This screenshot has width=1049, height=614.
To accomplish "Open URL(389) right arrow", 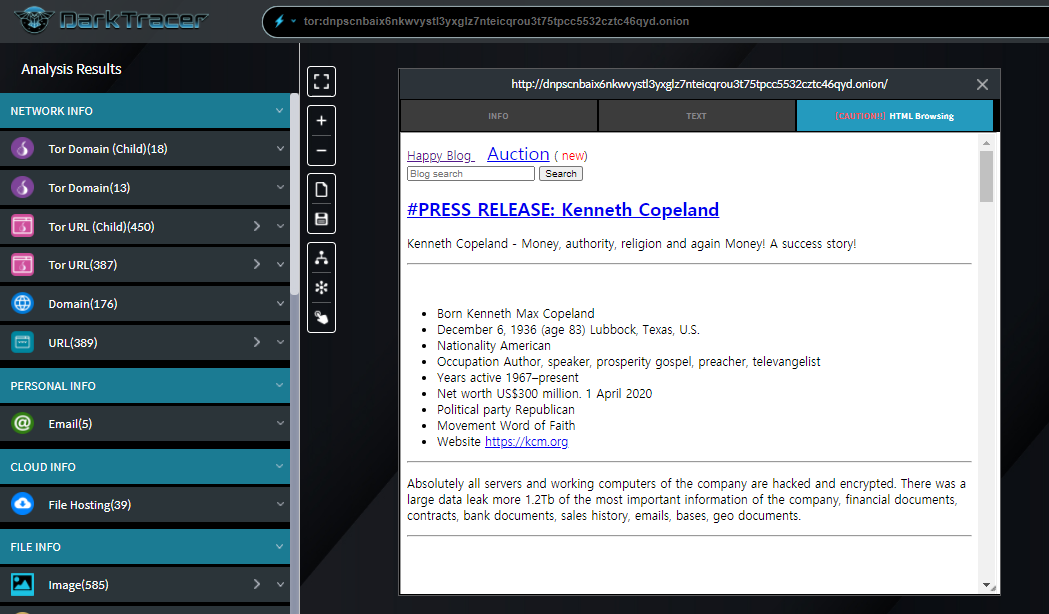I will 257,342.
